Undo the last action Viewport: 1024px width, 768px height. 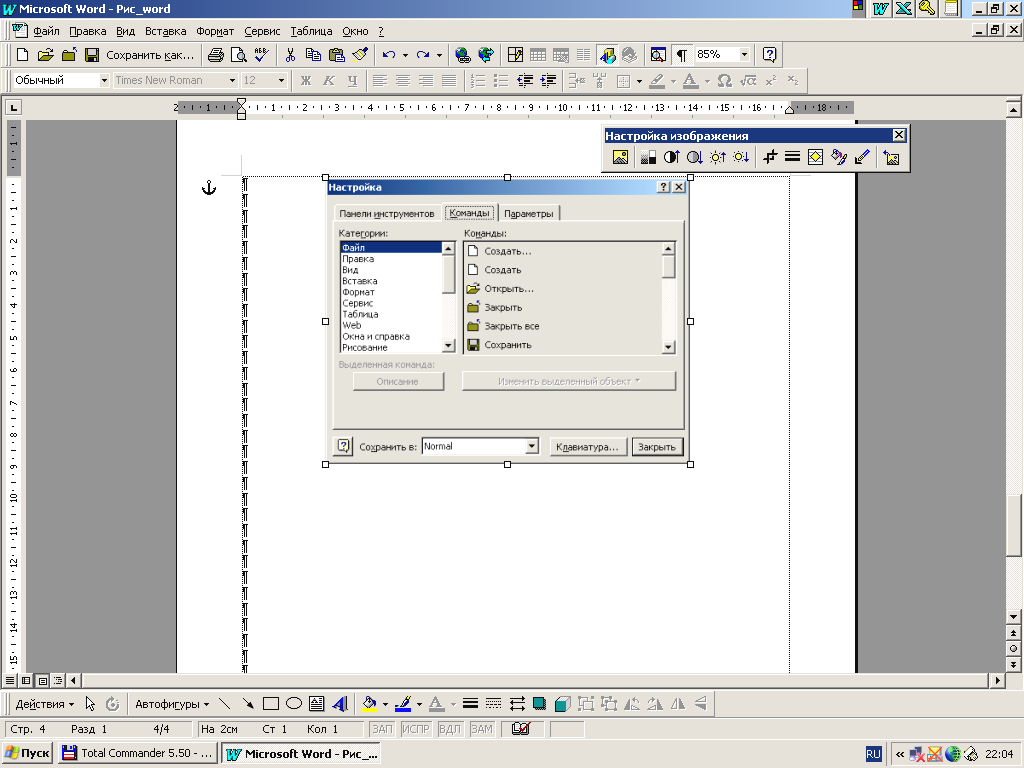point(389,55)
